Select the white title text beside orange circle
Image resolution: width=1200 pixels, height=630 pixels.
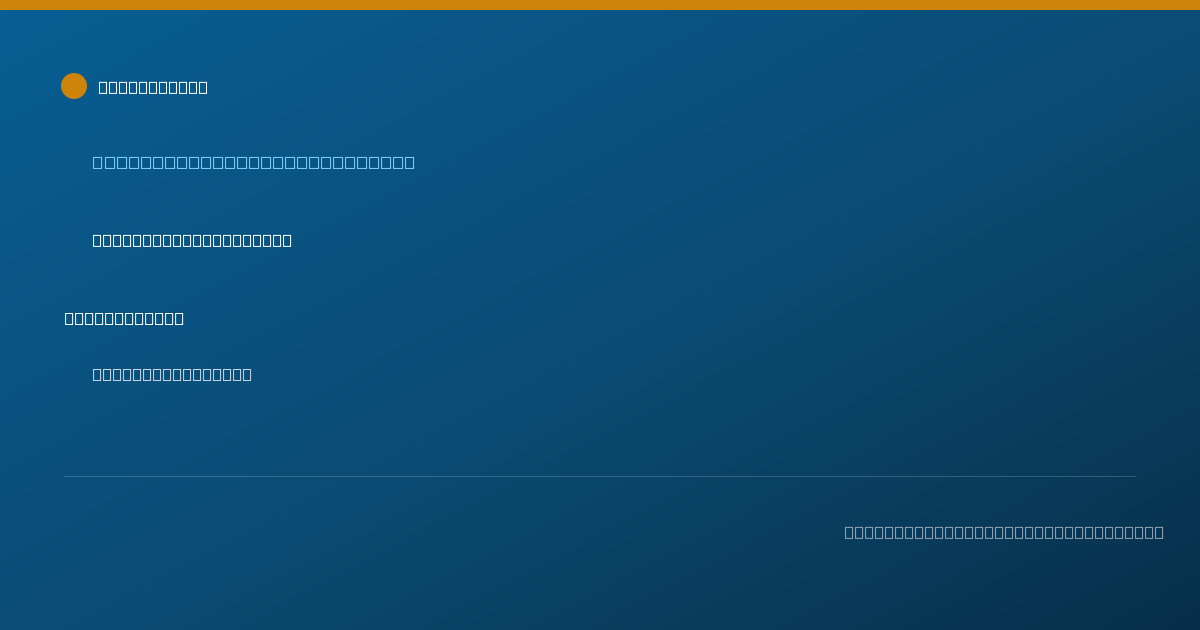[x=153, y=87]
